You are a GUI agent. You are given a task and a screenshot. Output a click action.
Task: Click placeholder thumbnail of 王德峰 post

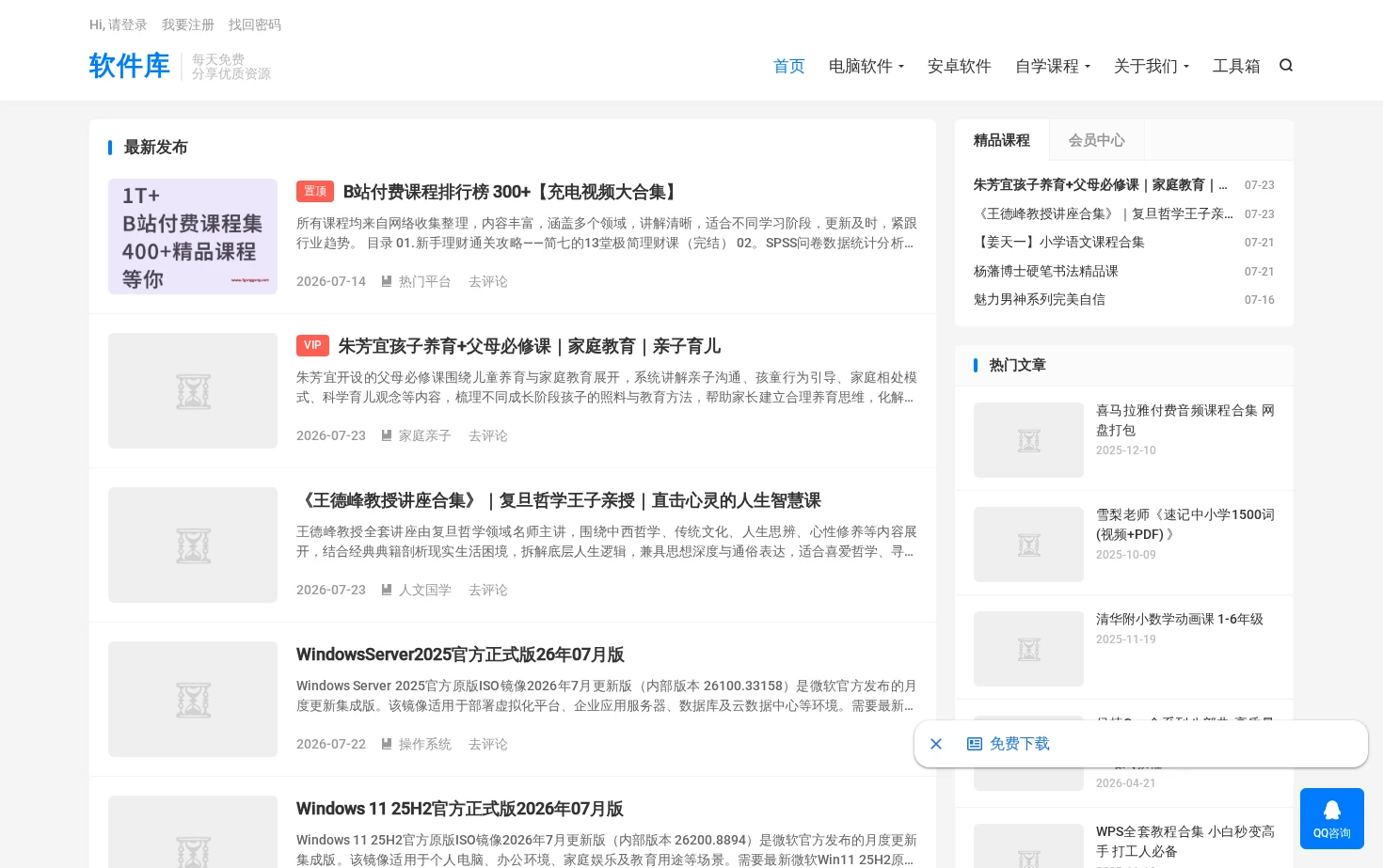click(193, 544)
